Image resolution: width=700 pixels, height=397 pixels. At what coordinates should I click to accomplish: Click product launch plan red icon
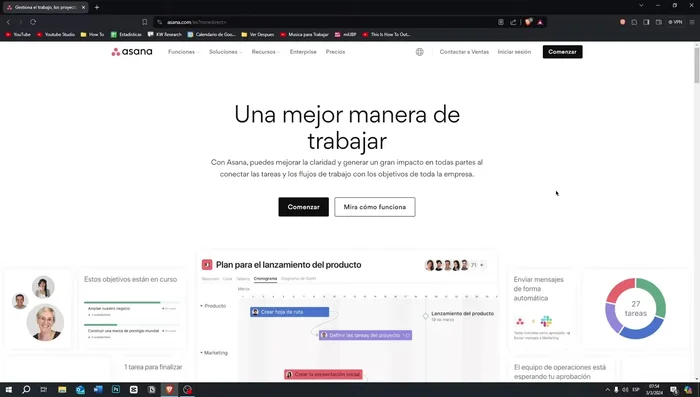pyautogui.click(x=207, y=265)
